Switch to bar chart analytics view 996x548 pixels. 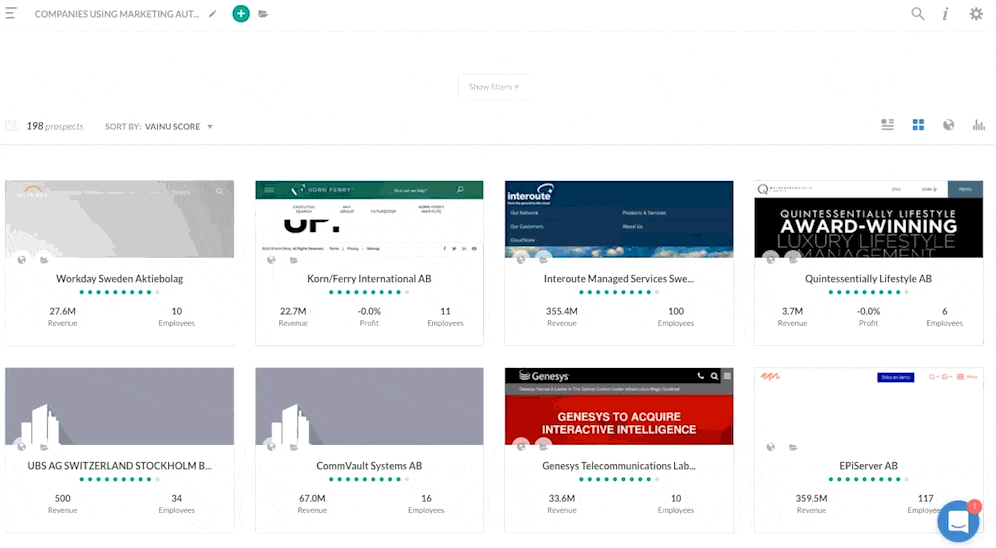point(979,125)
